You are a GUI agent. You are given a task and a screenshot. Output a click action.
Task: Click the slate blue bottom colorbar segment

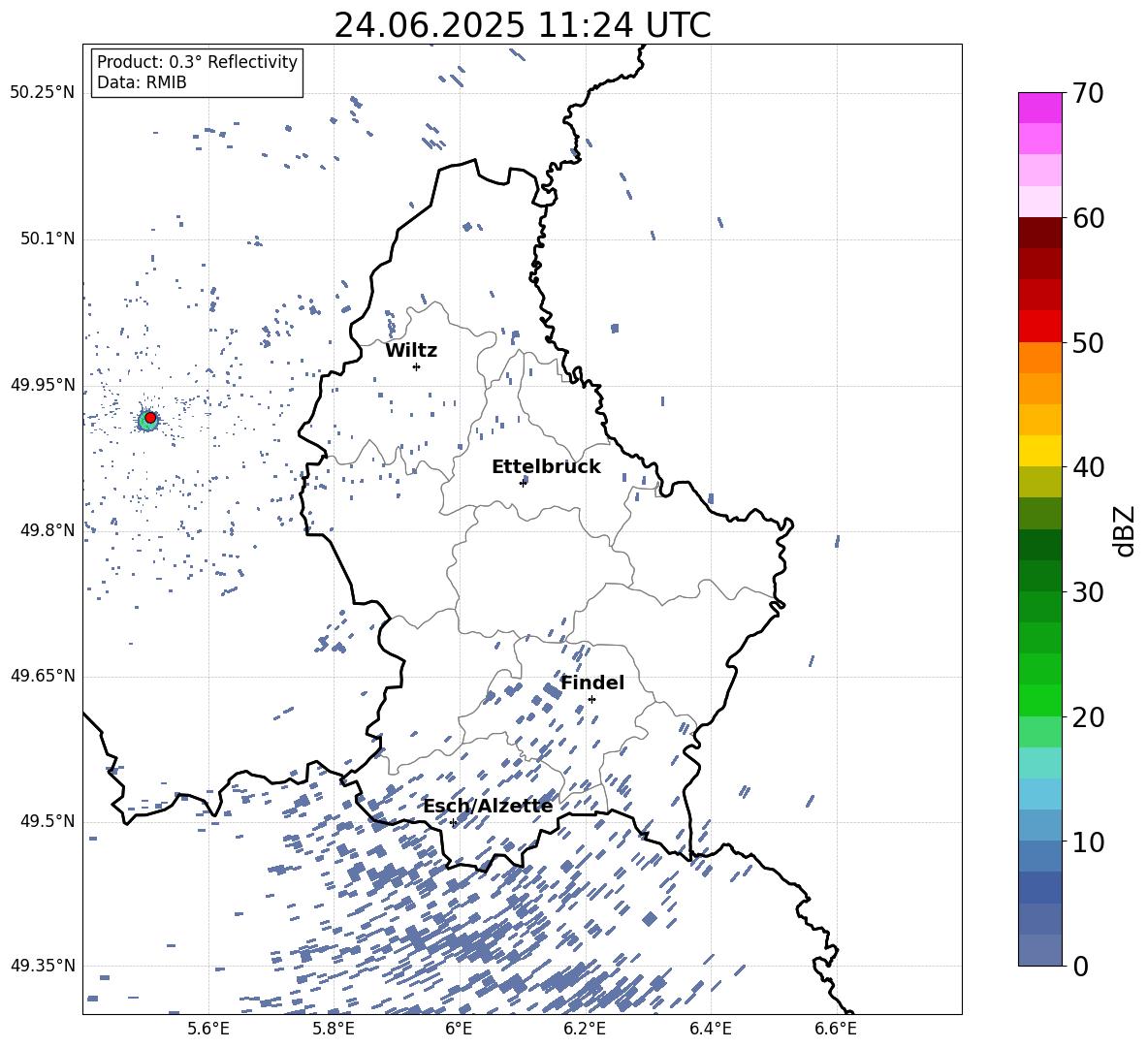point(1039,950)
